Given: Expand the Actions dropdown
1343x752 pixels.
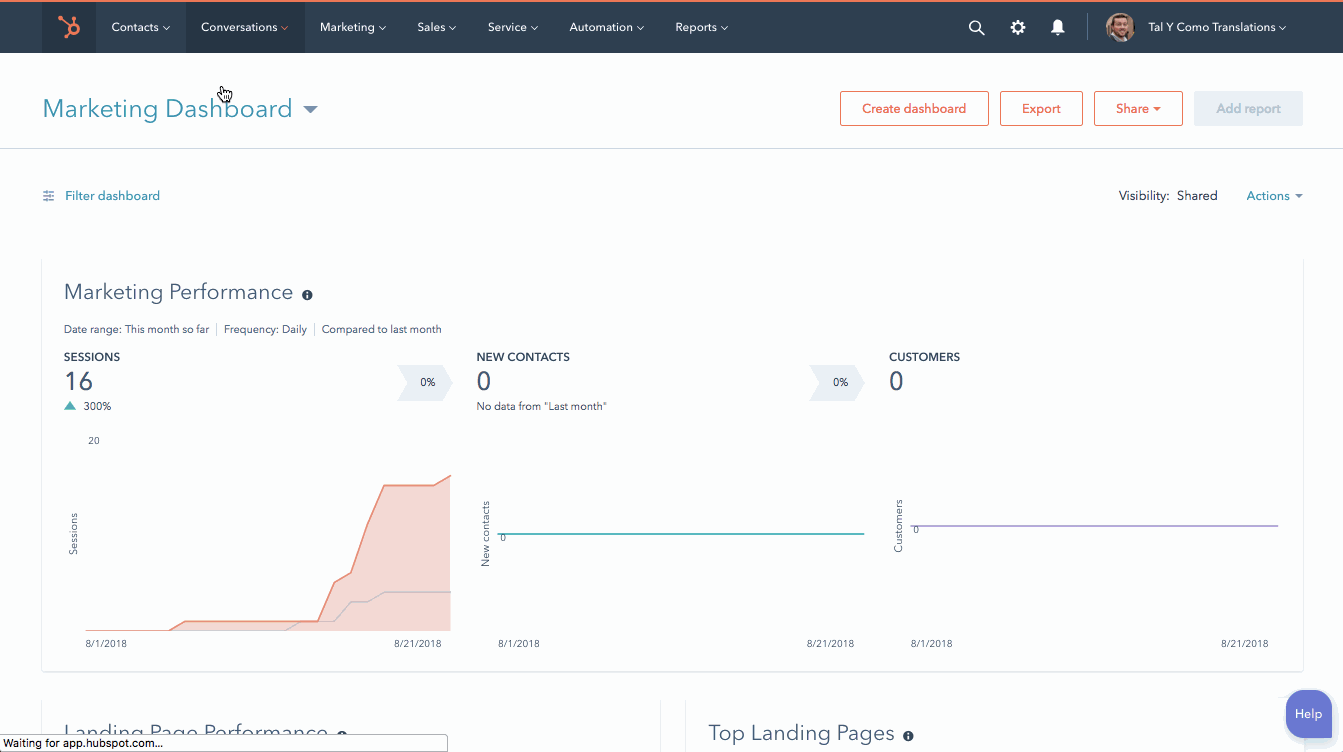Looking at the screenshot, I should pyautogui.click(x=1273, y=196).
